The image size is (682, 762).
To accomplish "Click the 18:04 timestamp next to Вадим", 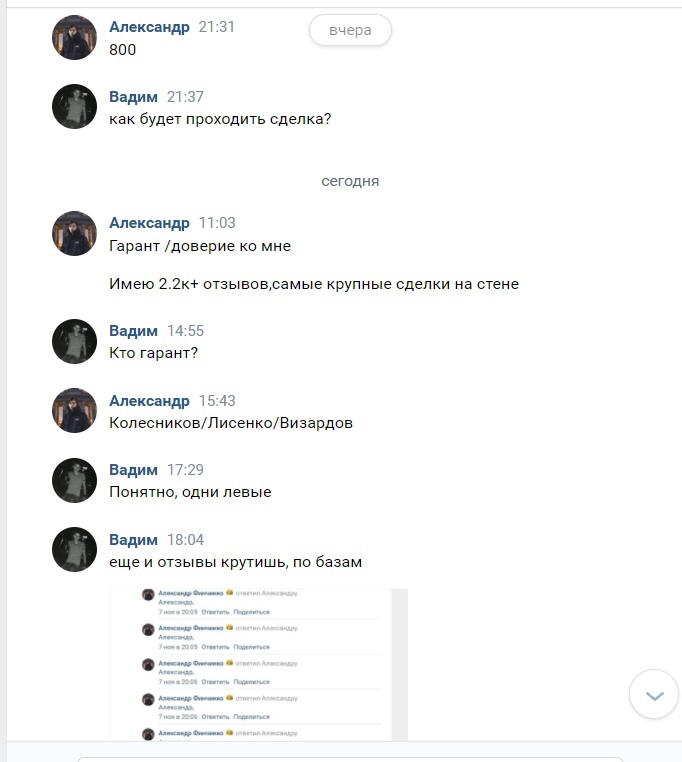I will point(186,540).
